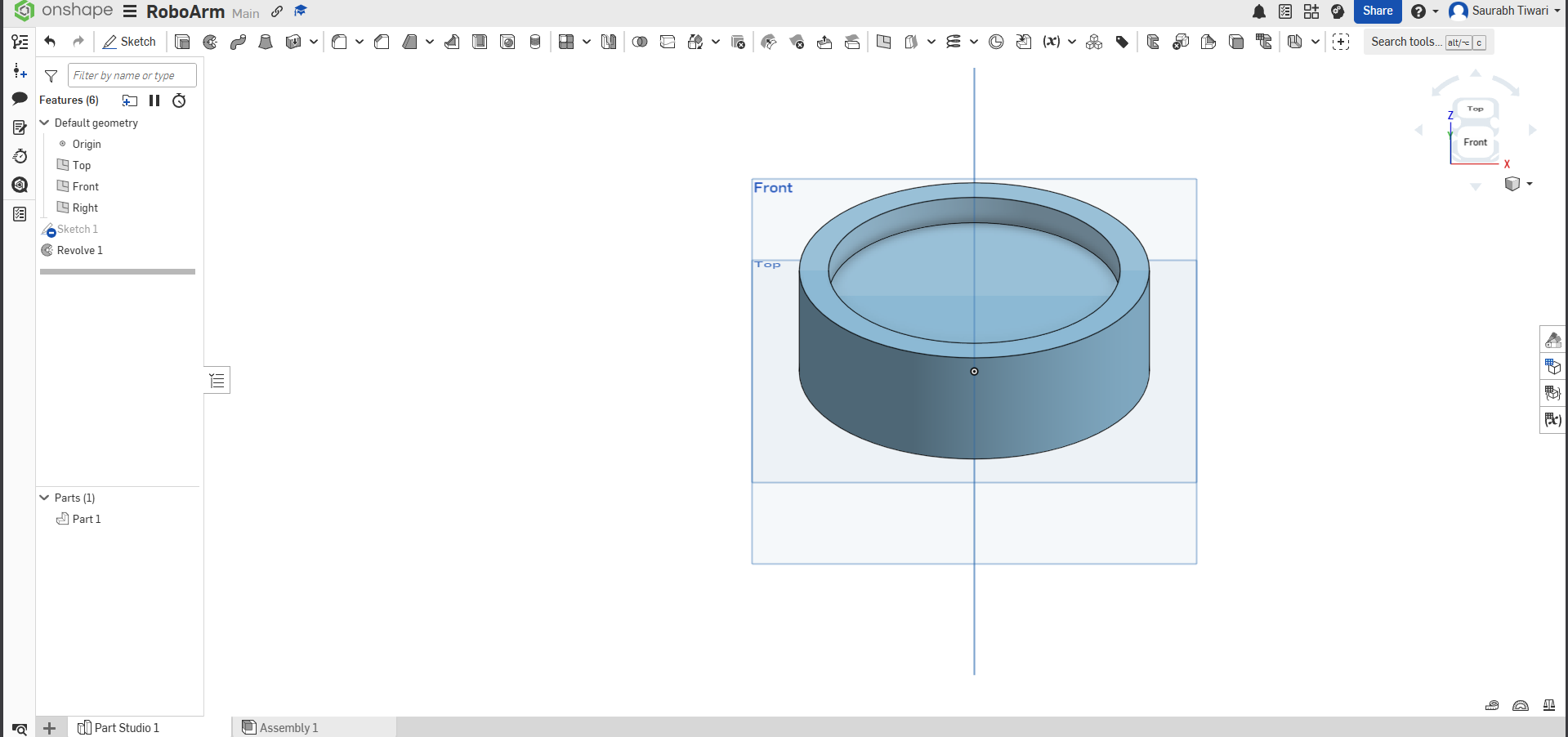
Task: Click the Search tools box
Action: [x=1428, y=42]
